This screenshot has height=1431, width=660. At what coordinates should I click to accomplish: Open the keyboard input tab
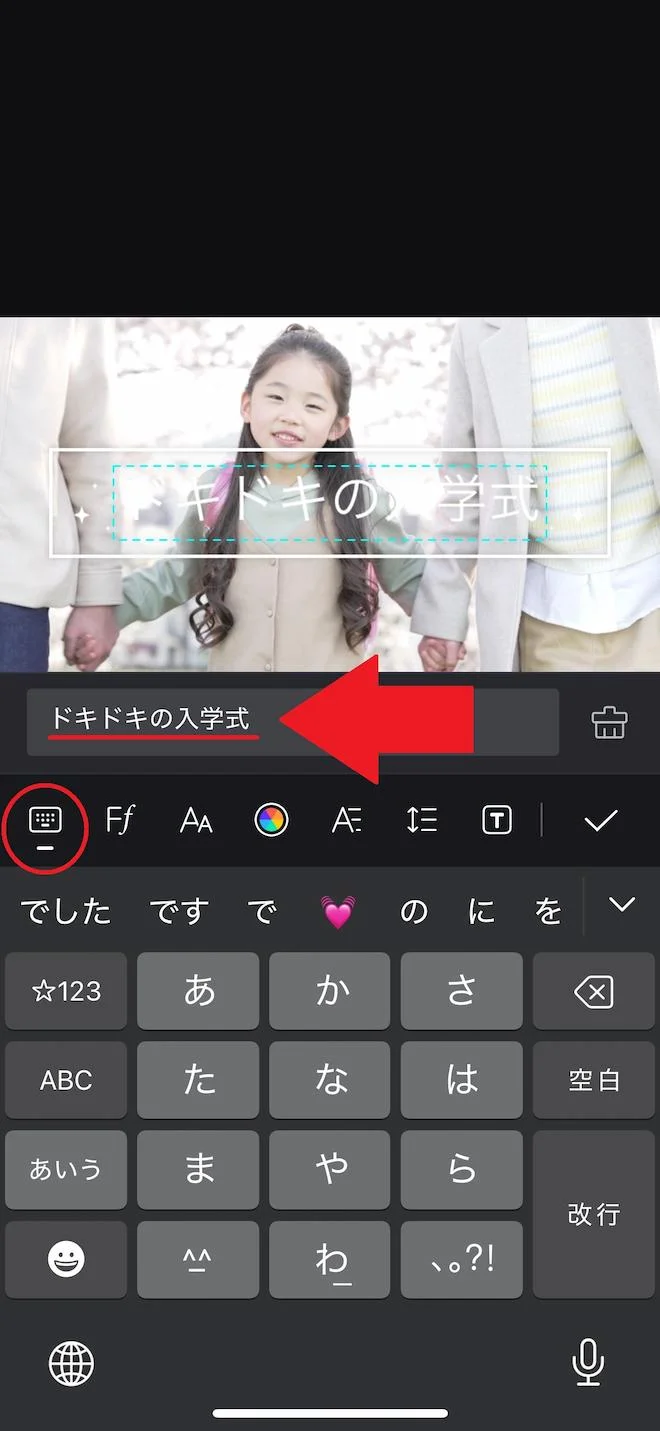coord(45,821)
